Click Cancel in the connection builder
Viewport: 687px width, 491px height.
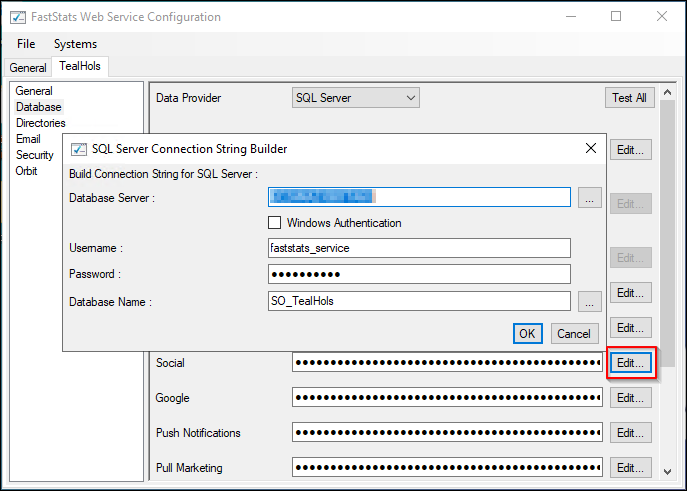pos(574,334)
